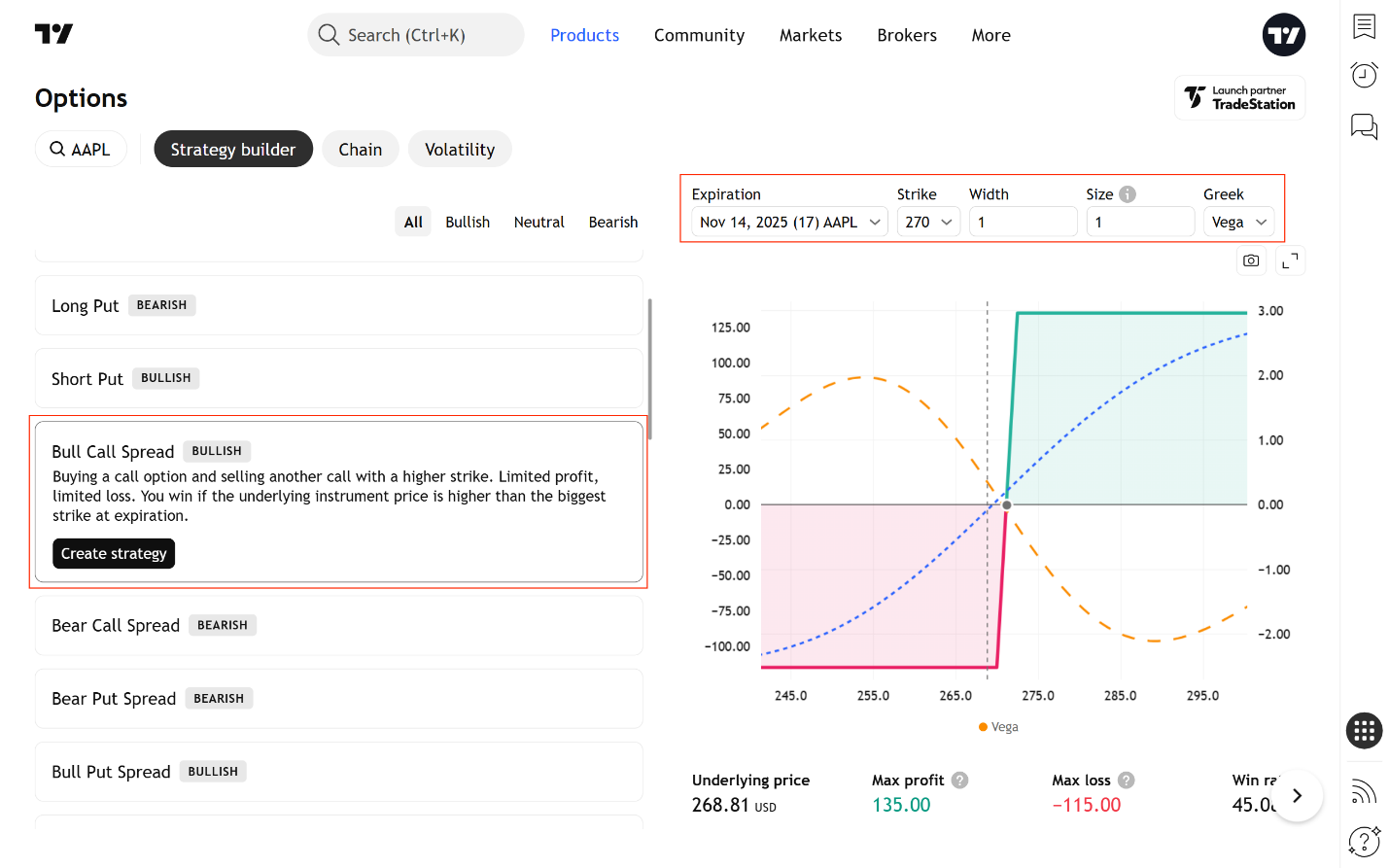Select the All strategies filter

[413, 222]
